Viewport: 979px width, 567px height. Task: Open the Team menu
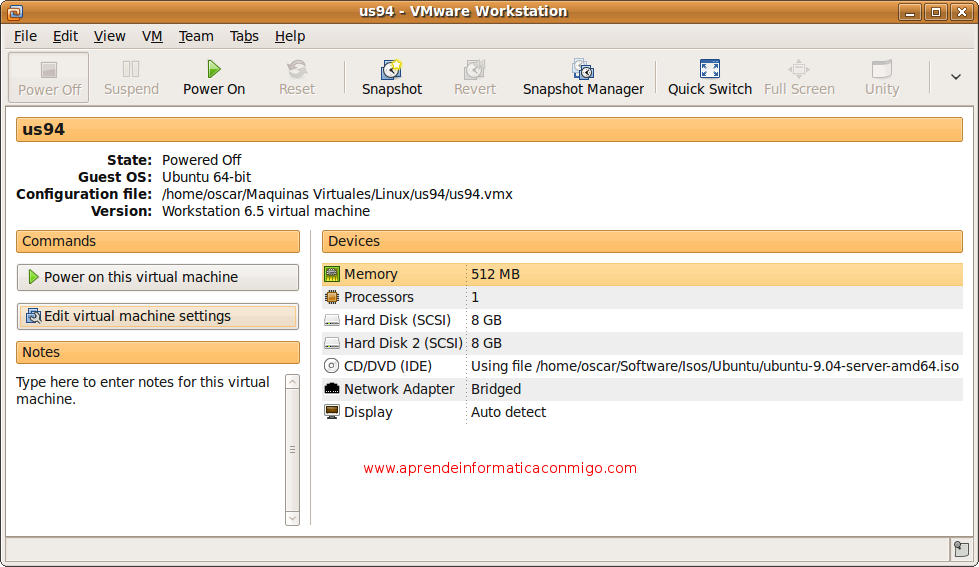196,36
